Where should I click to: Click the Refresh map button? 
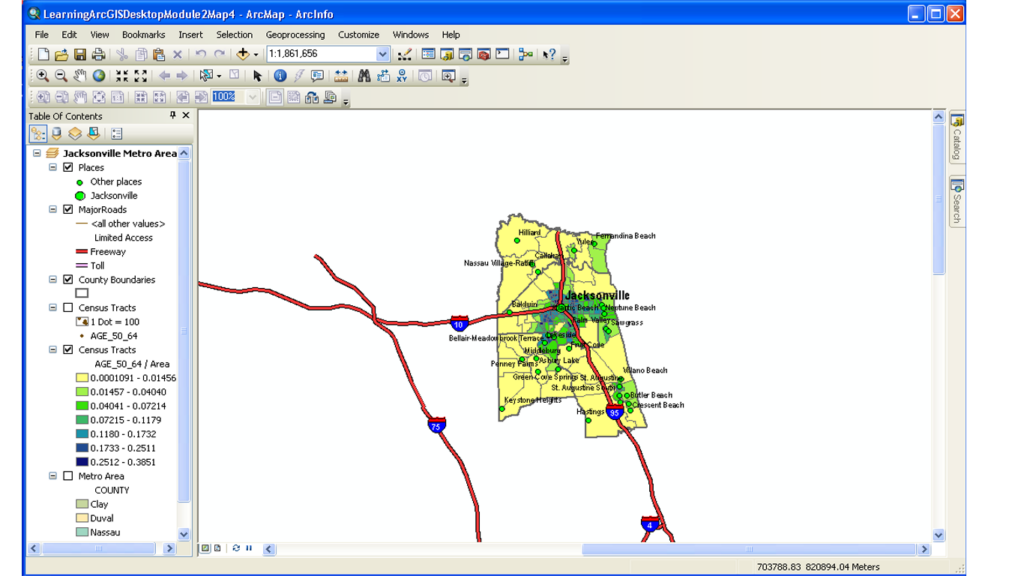[236, 549]
